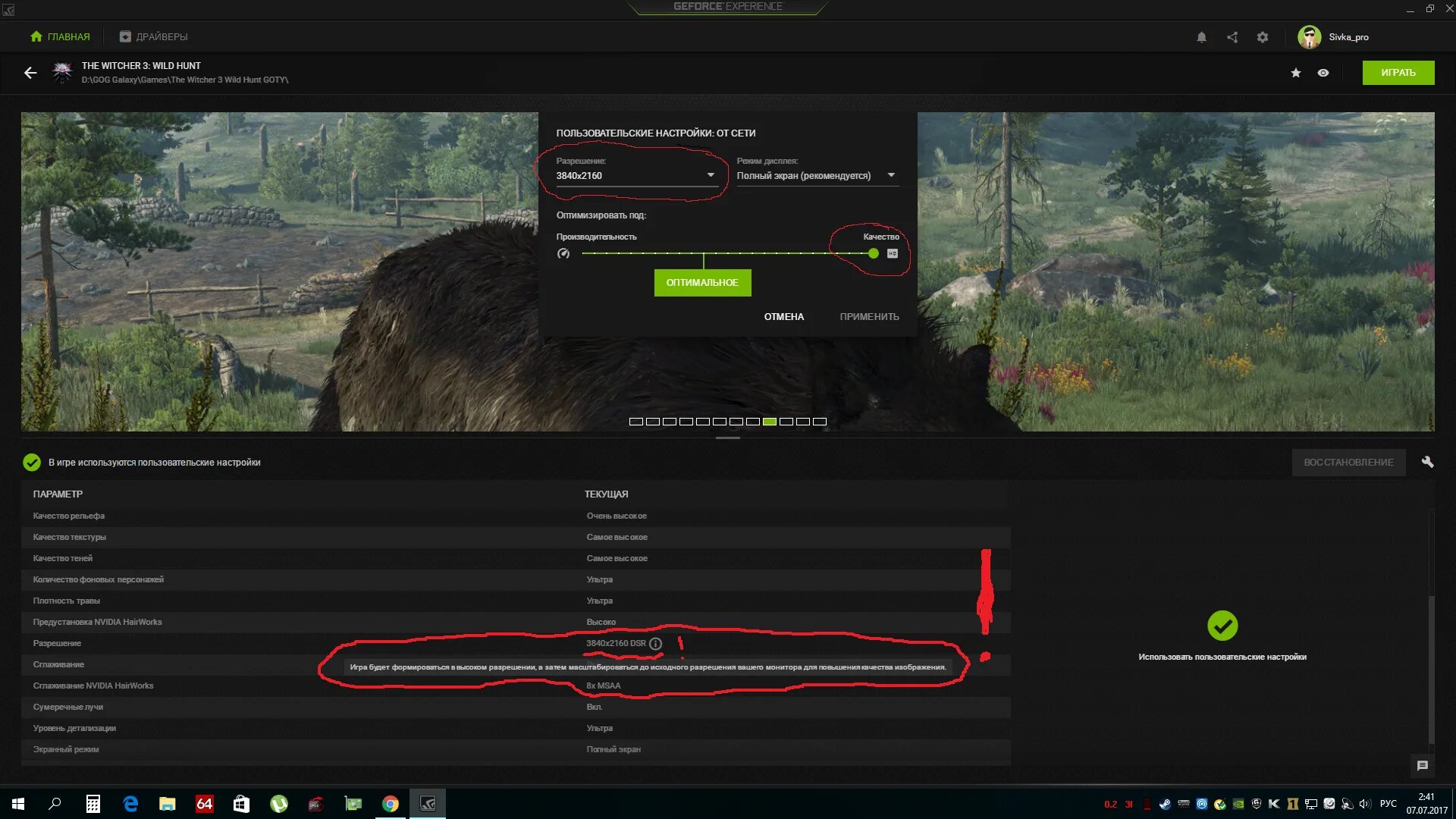Click the green checkmark custom settings

pyautogui.click(x=1222, y=626)
